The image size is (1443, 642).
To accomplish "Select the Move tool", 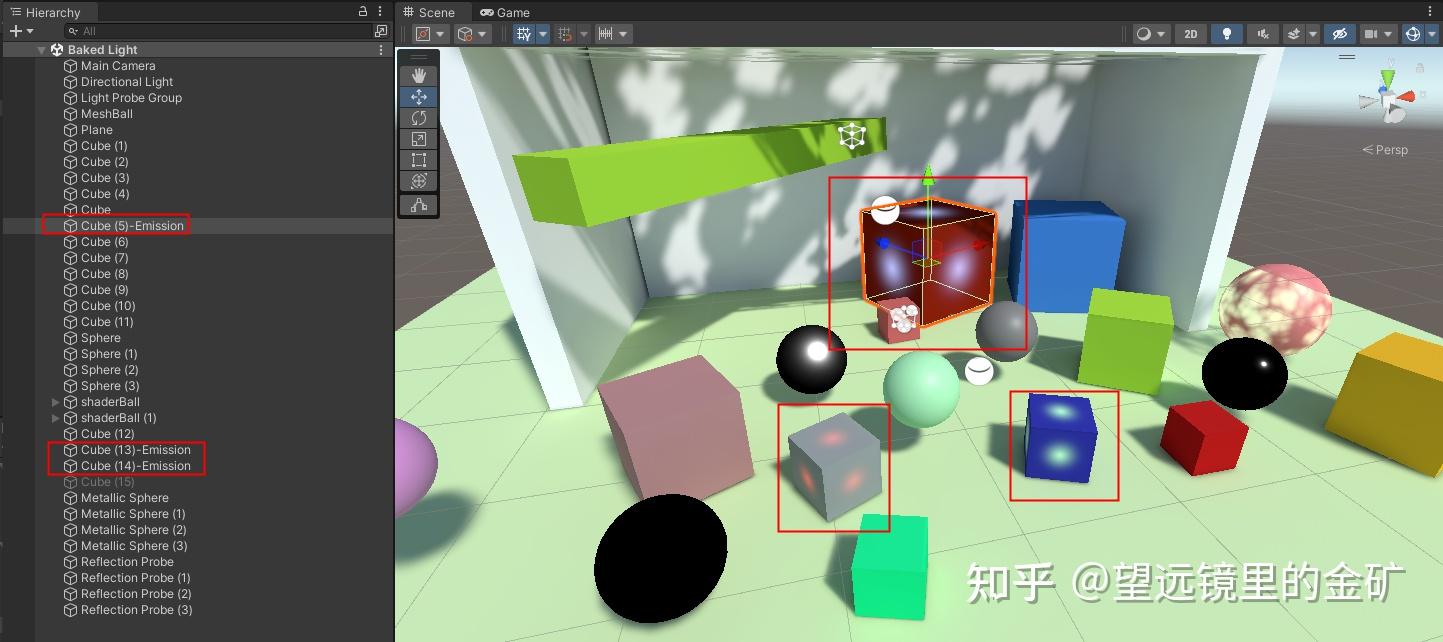I will 418,96.
